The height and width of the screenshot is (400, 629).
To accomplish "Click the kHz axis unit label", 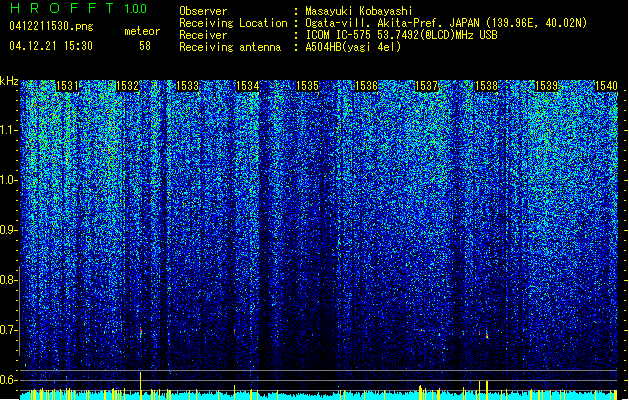I will click(9, 81).
